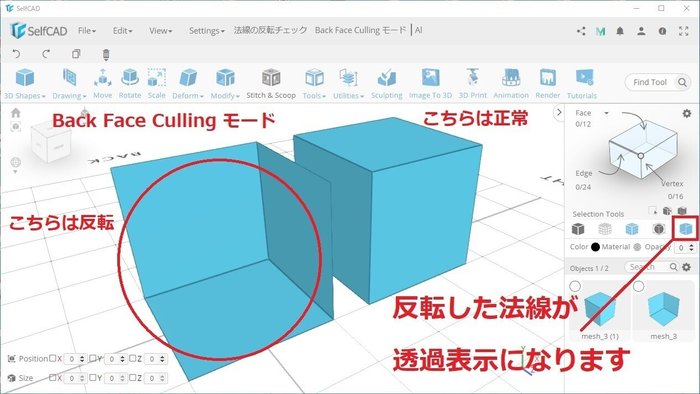Viewport: 700px width, 394px height.
Task: Open the File menu
Action: tap(87, 31)
